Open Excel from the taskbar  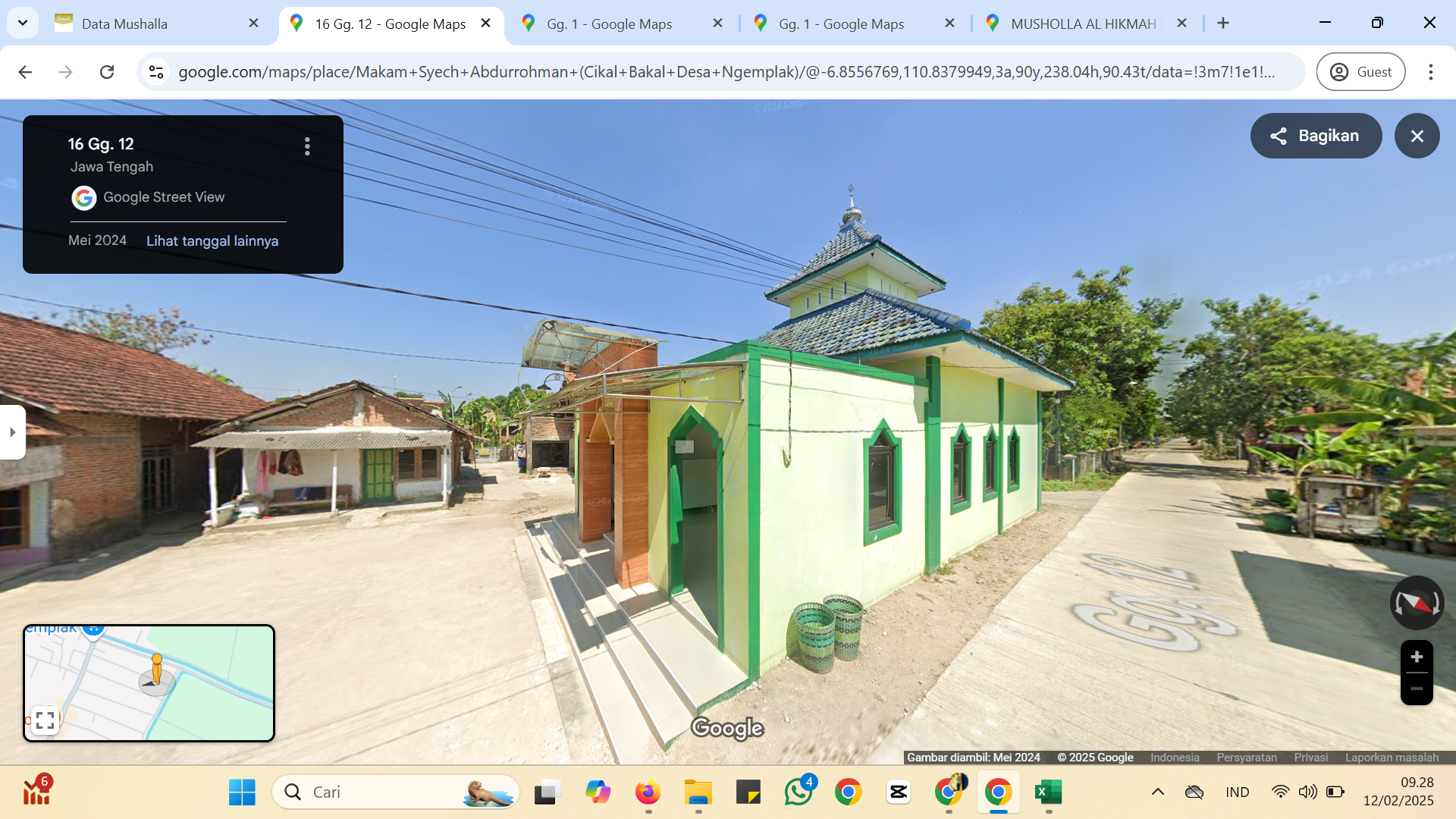(1048, 792)
